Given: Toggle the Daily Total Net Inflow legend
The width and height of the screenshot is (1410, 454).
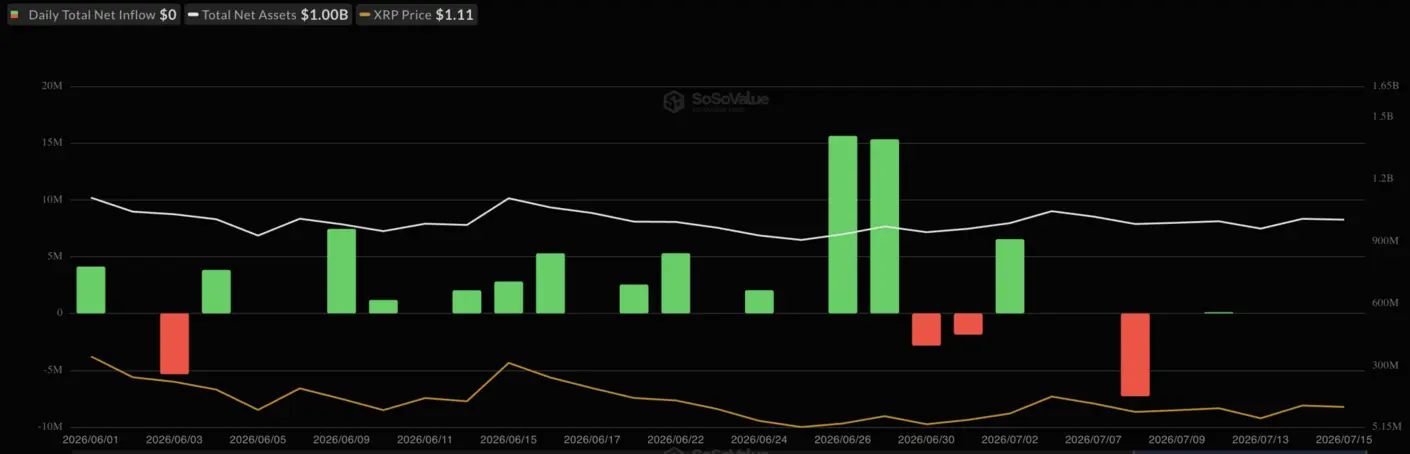Looking at the screenshot, I should pos(94,16).
